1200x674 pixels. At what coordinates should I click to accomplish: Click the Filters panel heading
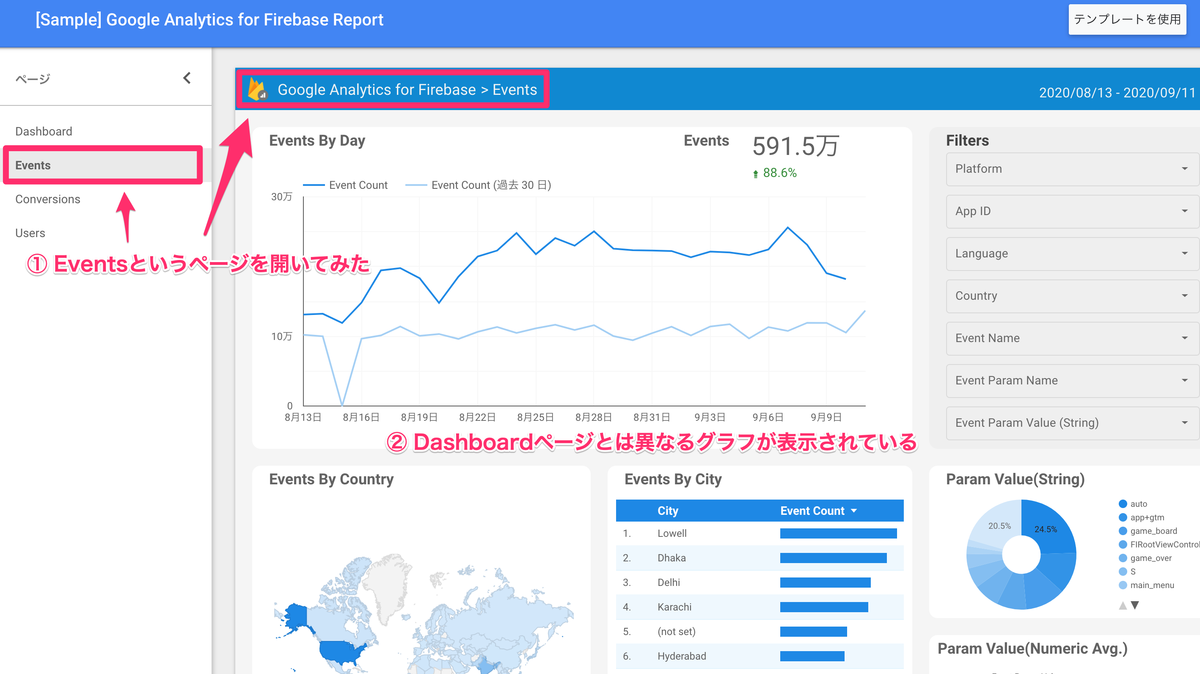tap(967, 141)
